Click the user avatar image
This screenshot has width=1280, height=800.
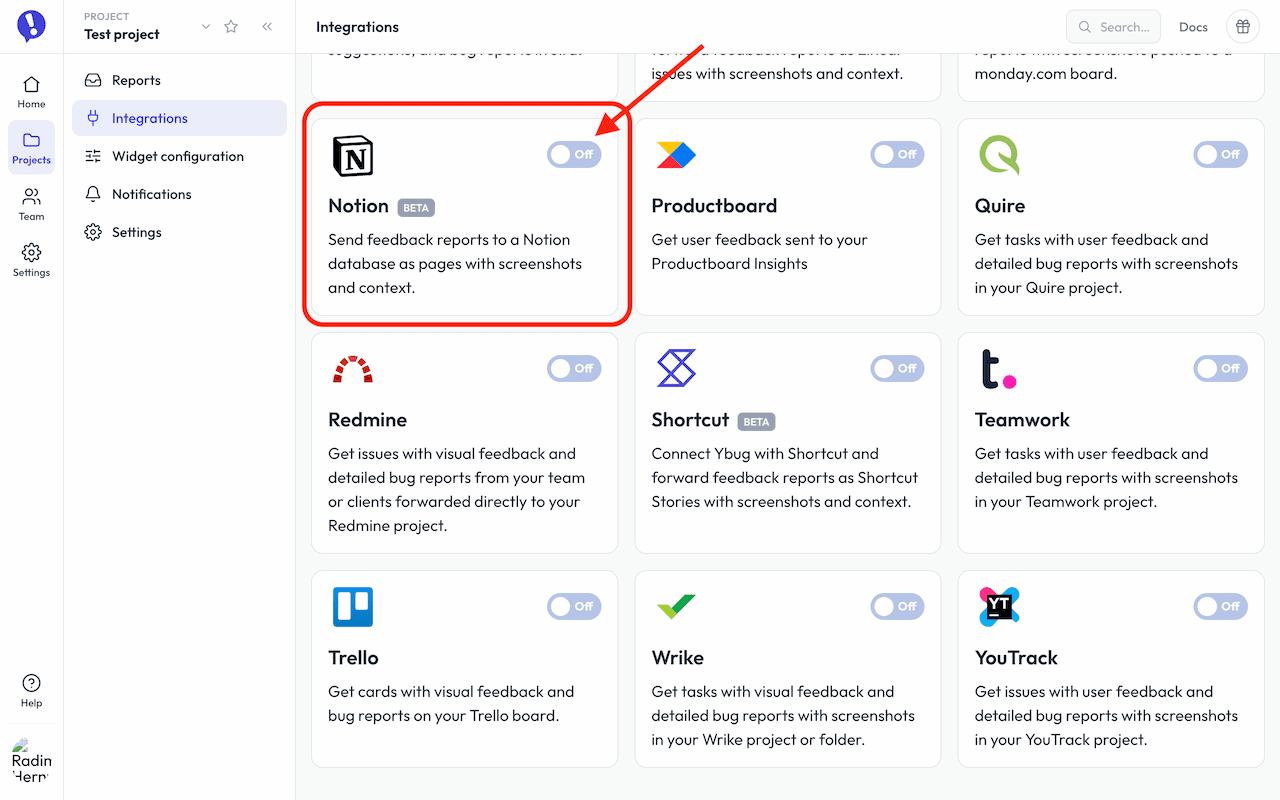[31, 761]
